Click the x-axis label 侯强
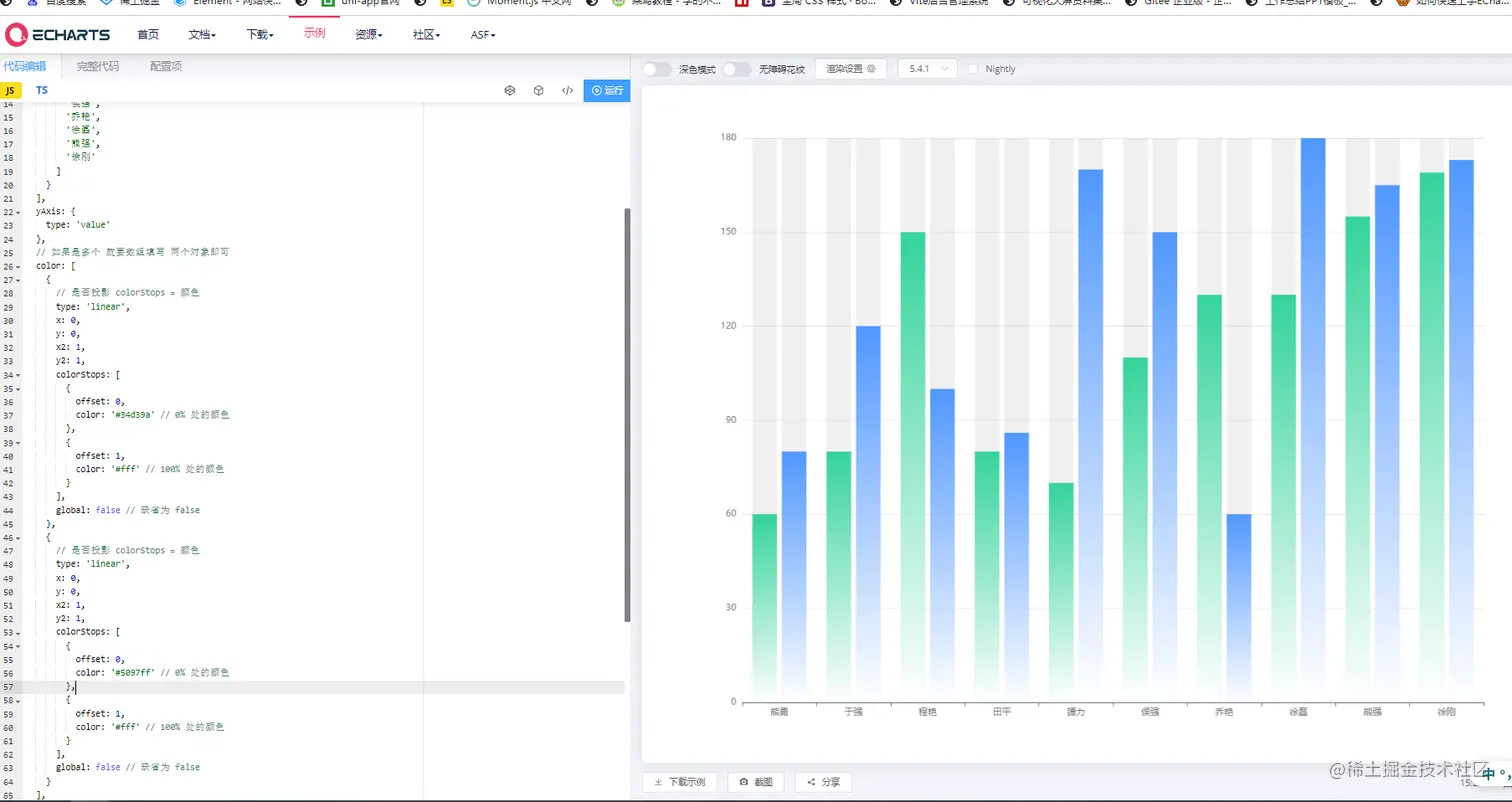This screenshot has height=802, width=1512. point(1150,712)
